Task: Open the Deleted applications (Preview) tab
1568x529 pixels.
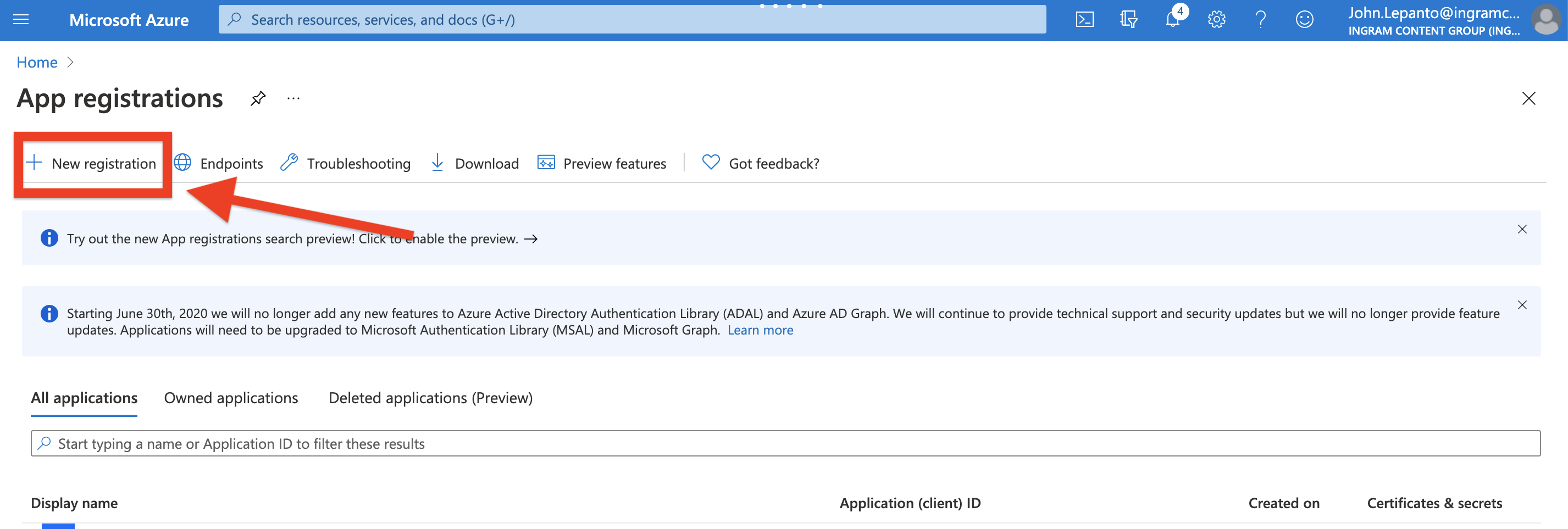Action: [x=430, y=398]
